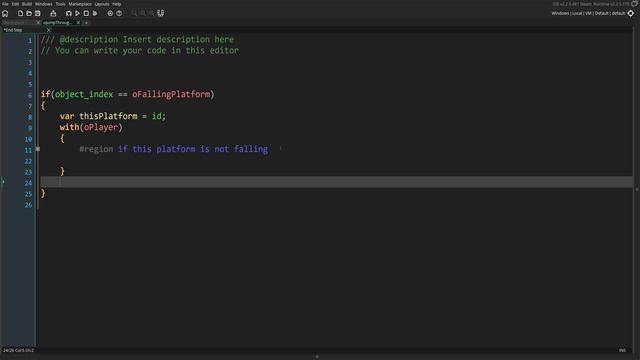Image resolution: width=640 pixels, height=360 pixels.
Task: Expand the folded #region on line 11
Action: coord(38,149)
